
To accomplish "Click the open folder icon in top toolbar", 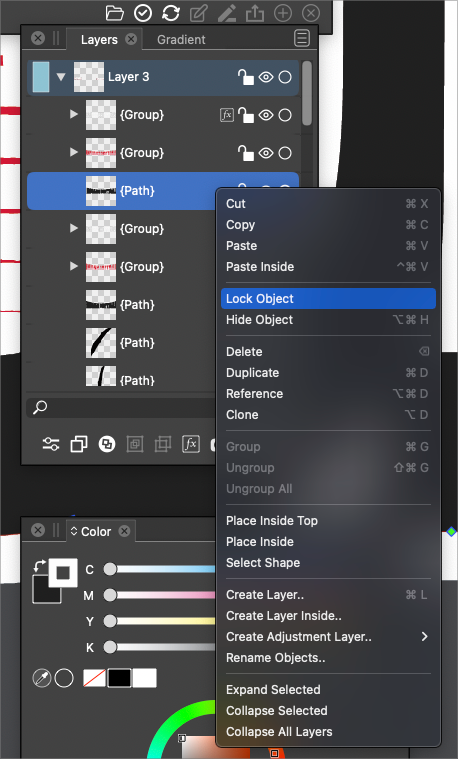I will point(115,13).
